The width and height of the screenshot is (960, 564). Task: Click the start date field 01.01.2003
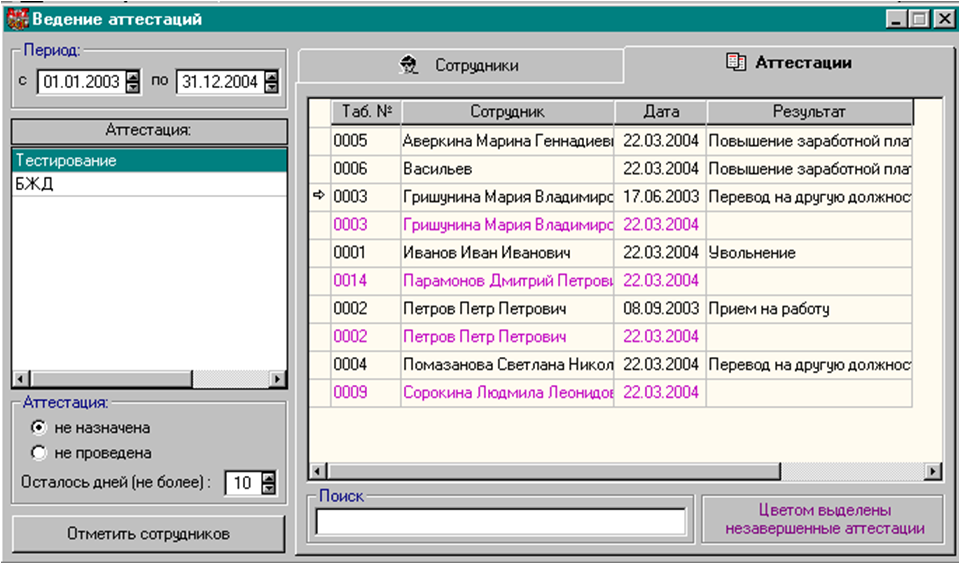point(81,82)
